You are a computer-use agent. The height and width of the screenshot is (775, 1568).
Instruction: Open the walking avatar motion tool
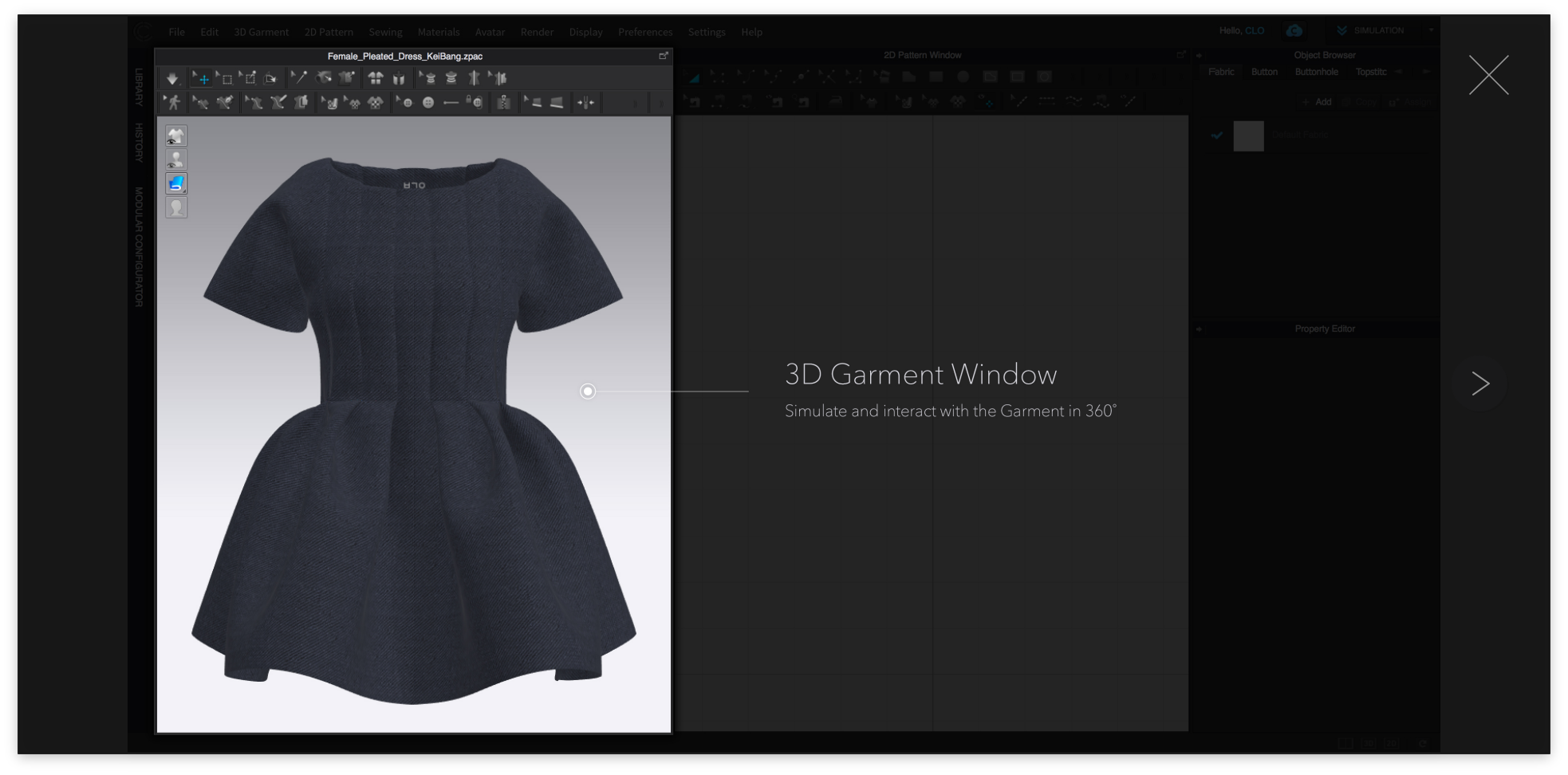pyautogui.click(x=172, y=102)
